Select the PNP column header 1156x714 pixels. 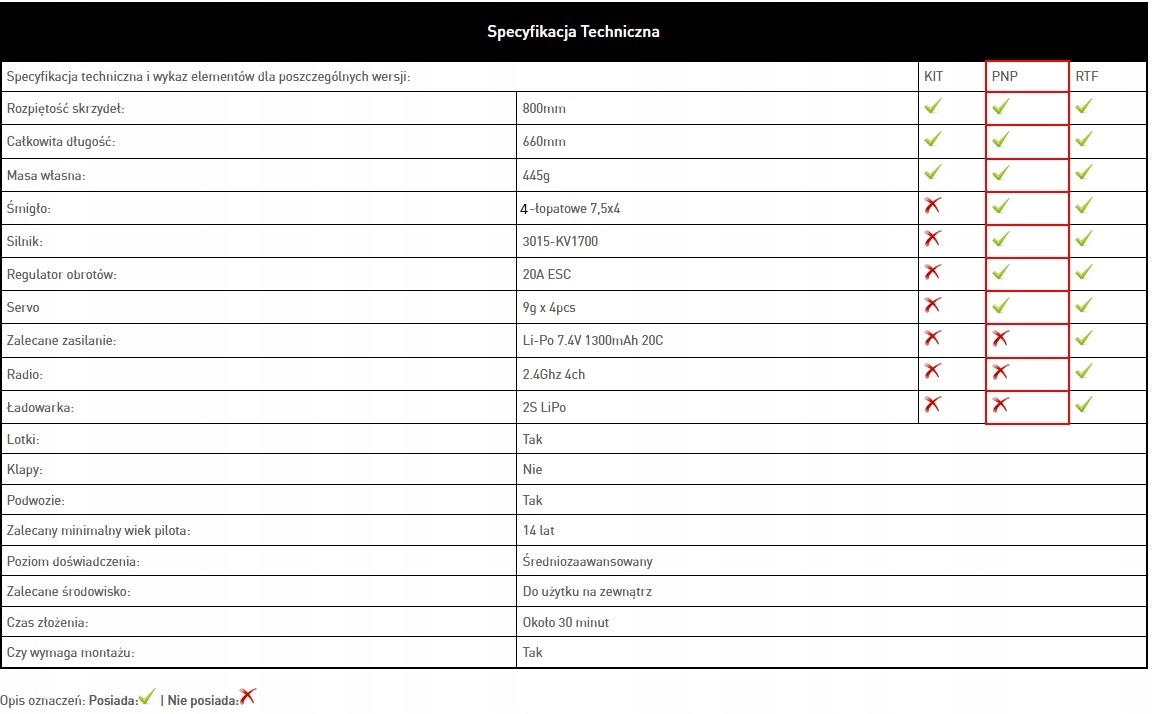(1004, 77)
